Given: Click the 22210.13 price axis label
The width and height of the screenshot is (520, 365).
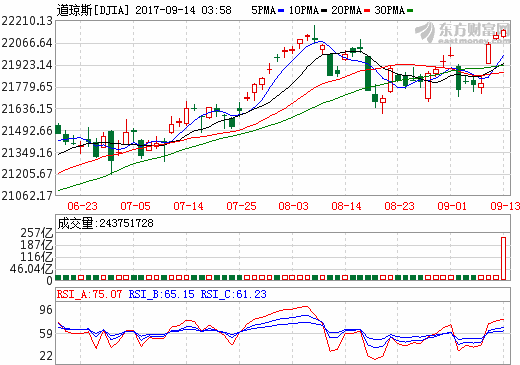Looking at the screenshot, I should pyautogui.click(x=27, y=21).
